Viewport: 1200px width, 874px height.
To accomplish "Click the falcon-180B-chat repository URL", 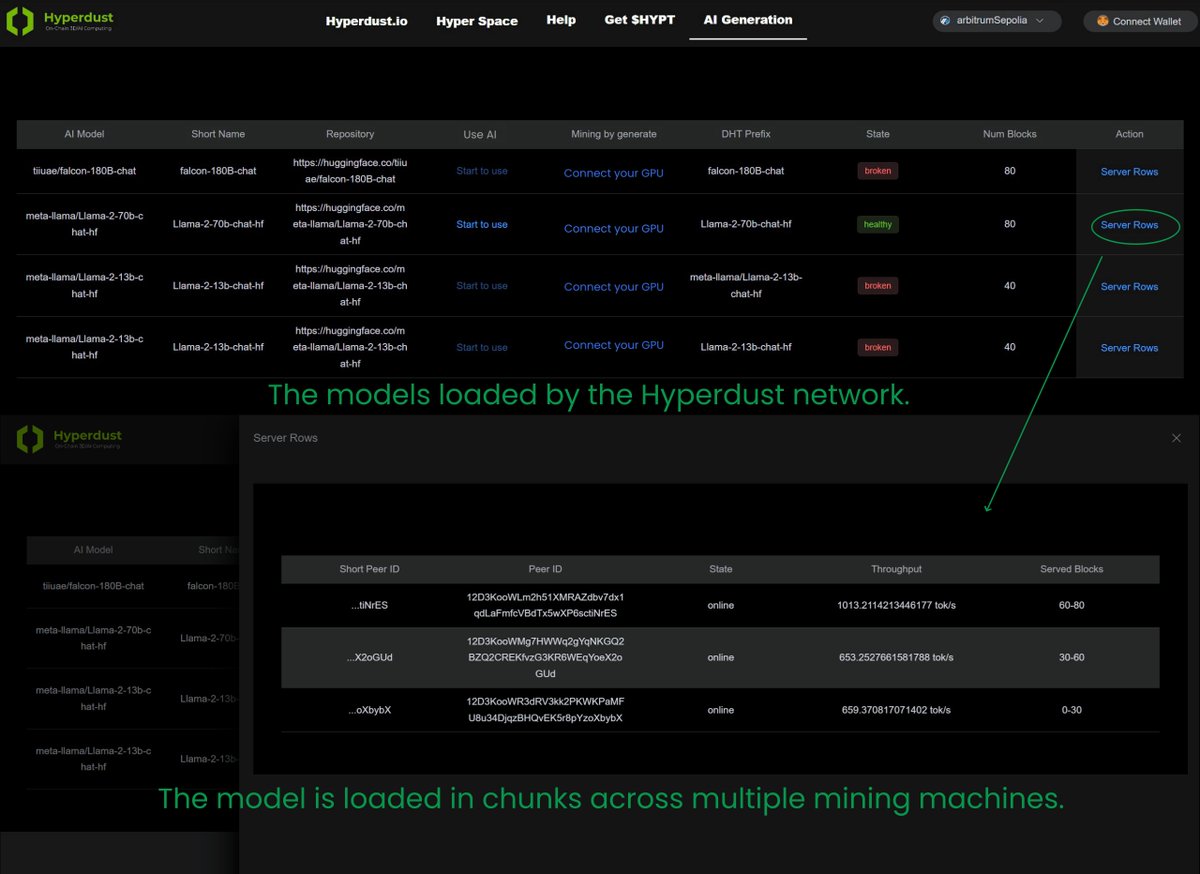I will 350,170.
